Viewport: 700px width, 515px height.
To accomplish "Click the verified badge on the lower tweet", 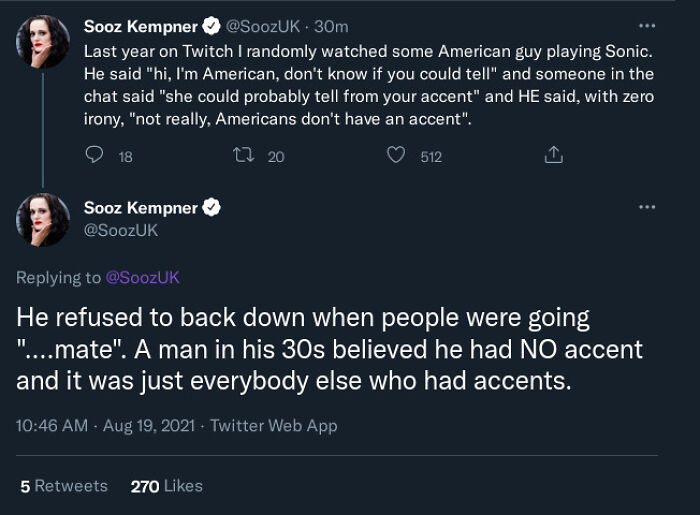I will click(212, 208).
